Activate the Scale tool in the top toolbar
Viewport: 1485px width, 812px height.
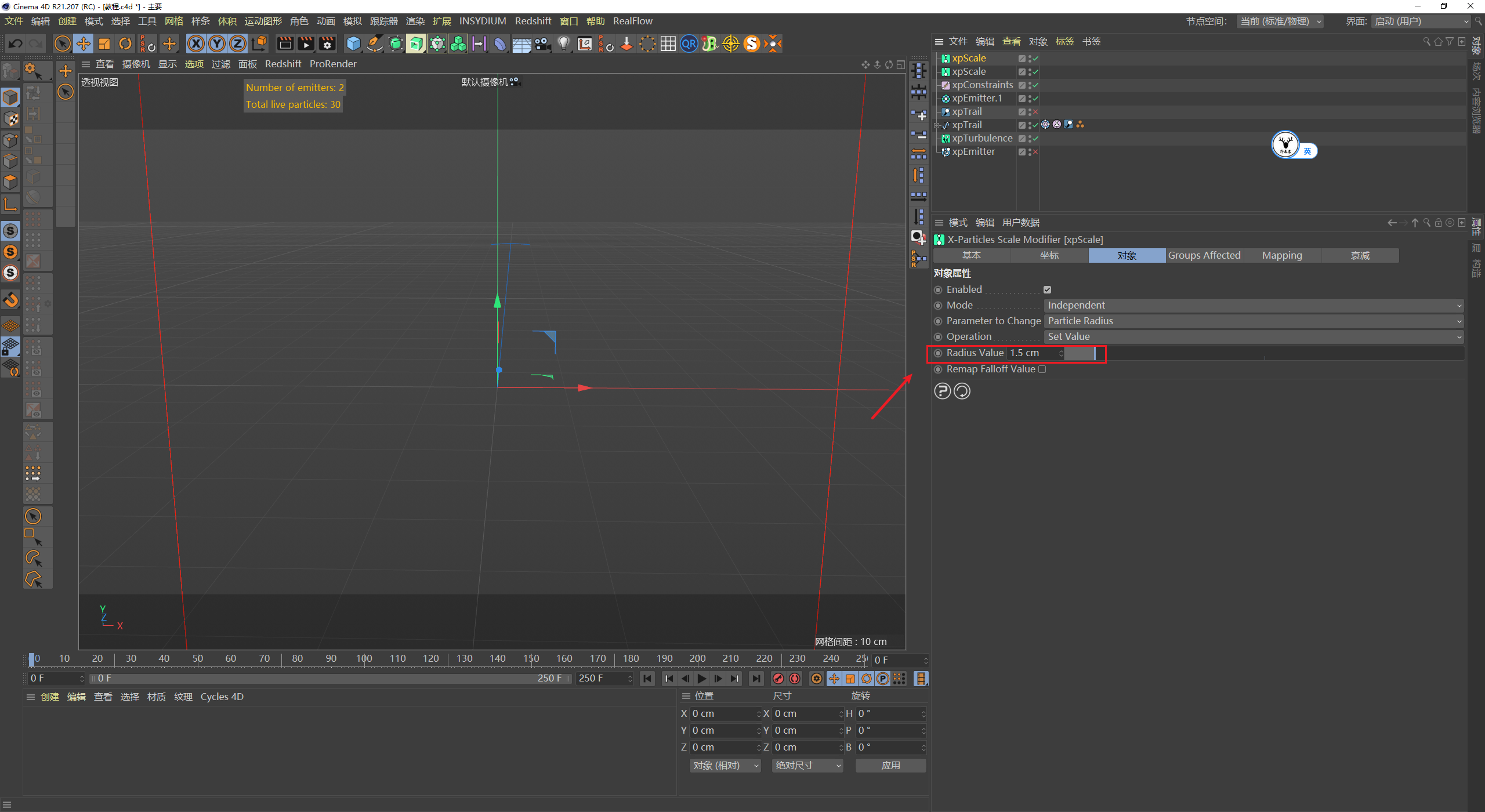point(104,43)
